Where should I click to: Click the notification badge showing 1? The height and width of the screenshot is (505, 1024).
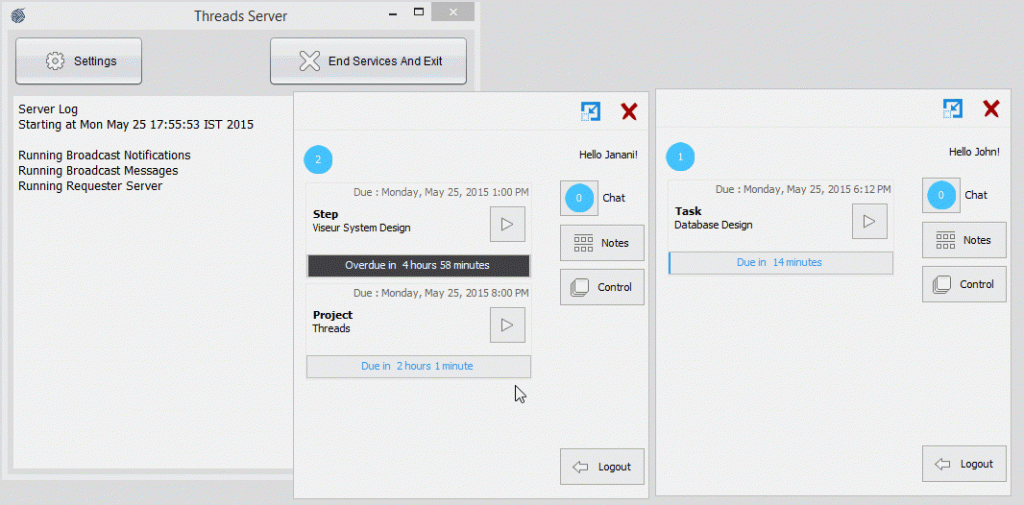pyautogui.click(x=681, y=157)
